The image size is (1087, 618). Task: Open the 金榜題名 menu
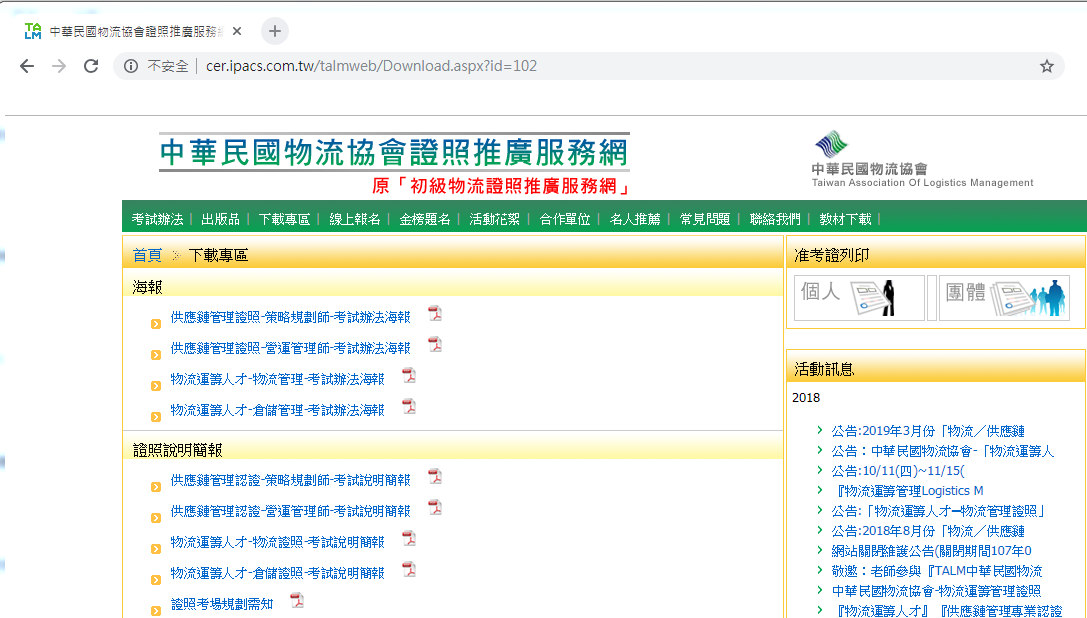tap(425, 219)
